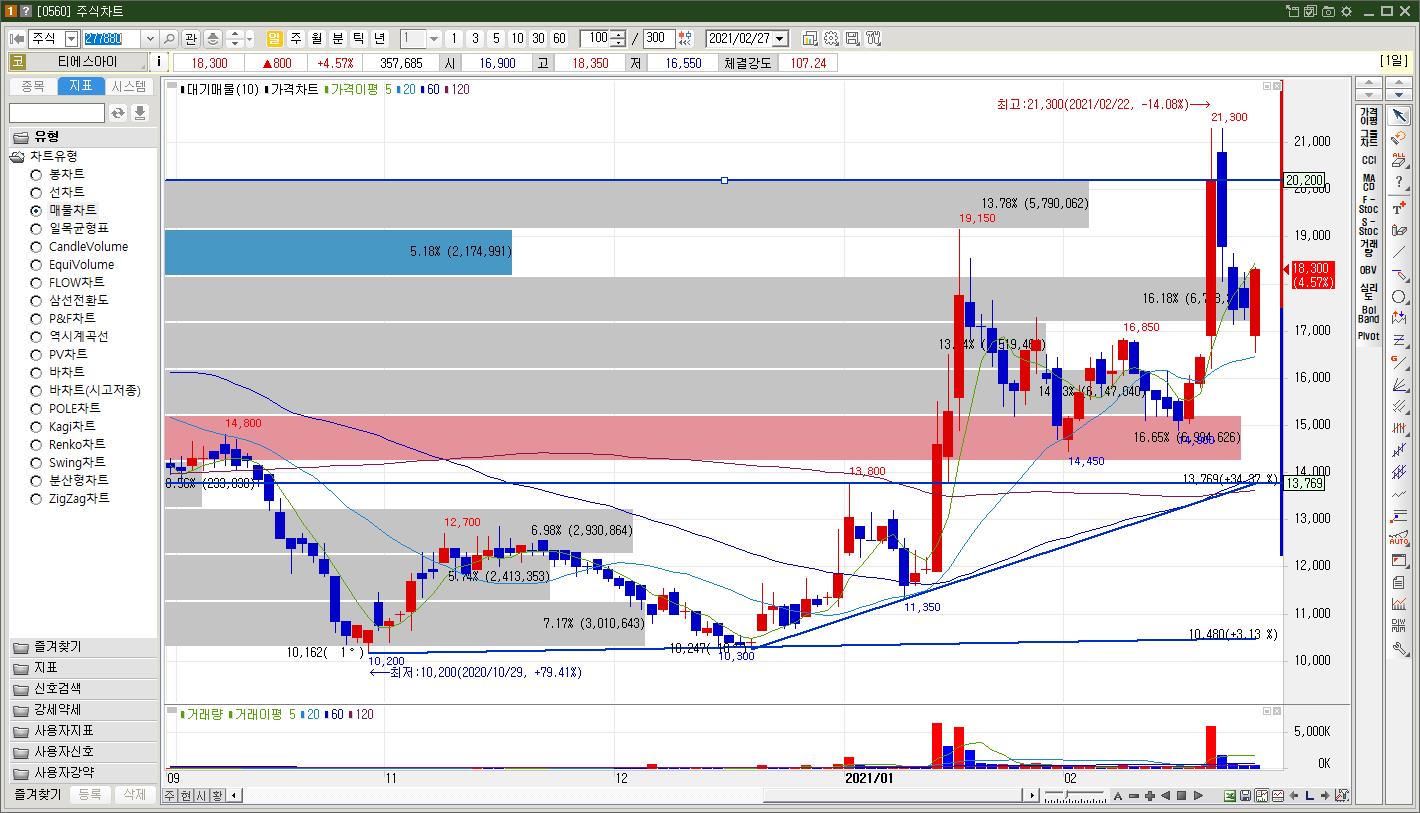Switch to the 종목 tab

33,86
